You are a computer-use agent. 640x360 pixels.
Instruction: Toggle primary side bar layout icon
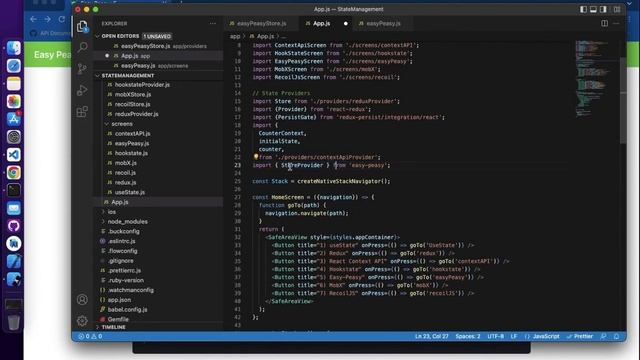(x=583, y=9)
